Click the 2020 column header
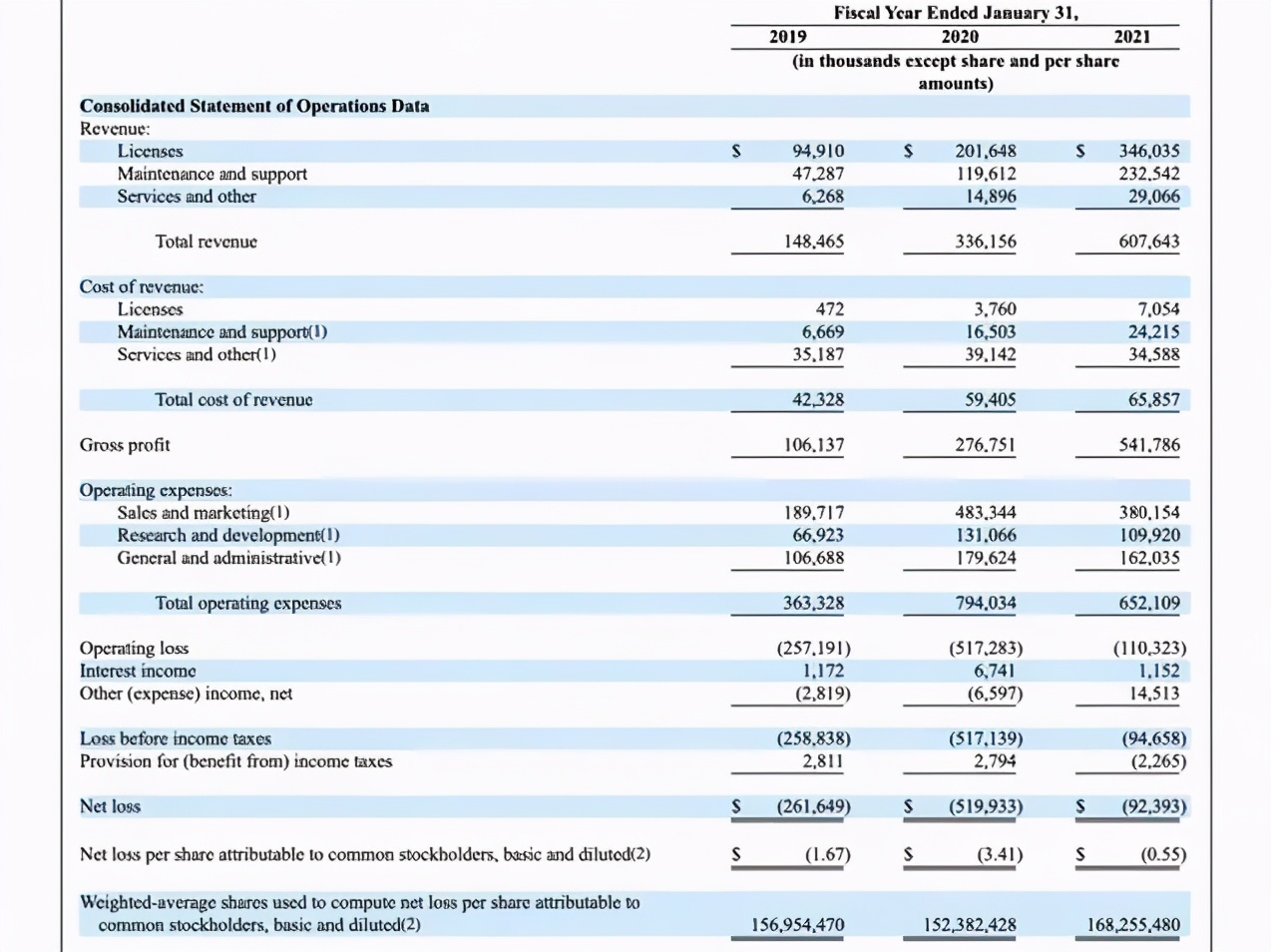Screen dimensions: 1271x952 click(x=960, y=37)
